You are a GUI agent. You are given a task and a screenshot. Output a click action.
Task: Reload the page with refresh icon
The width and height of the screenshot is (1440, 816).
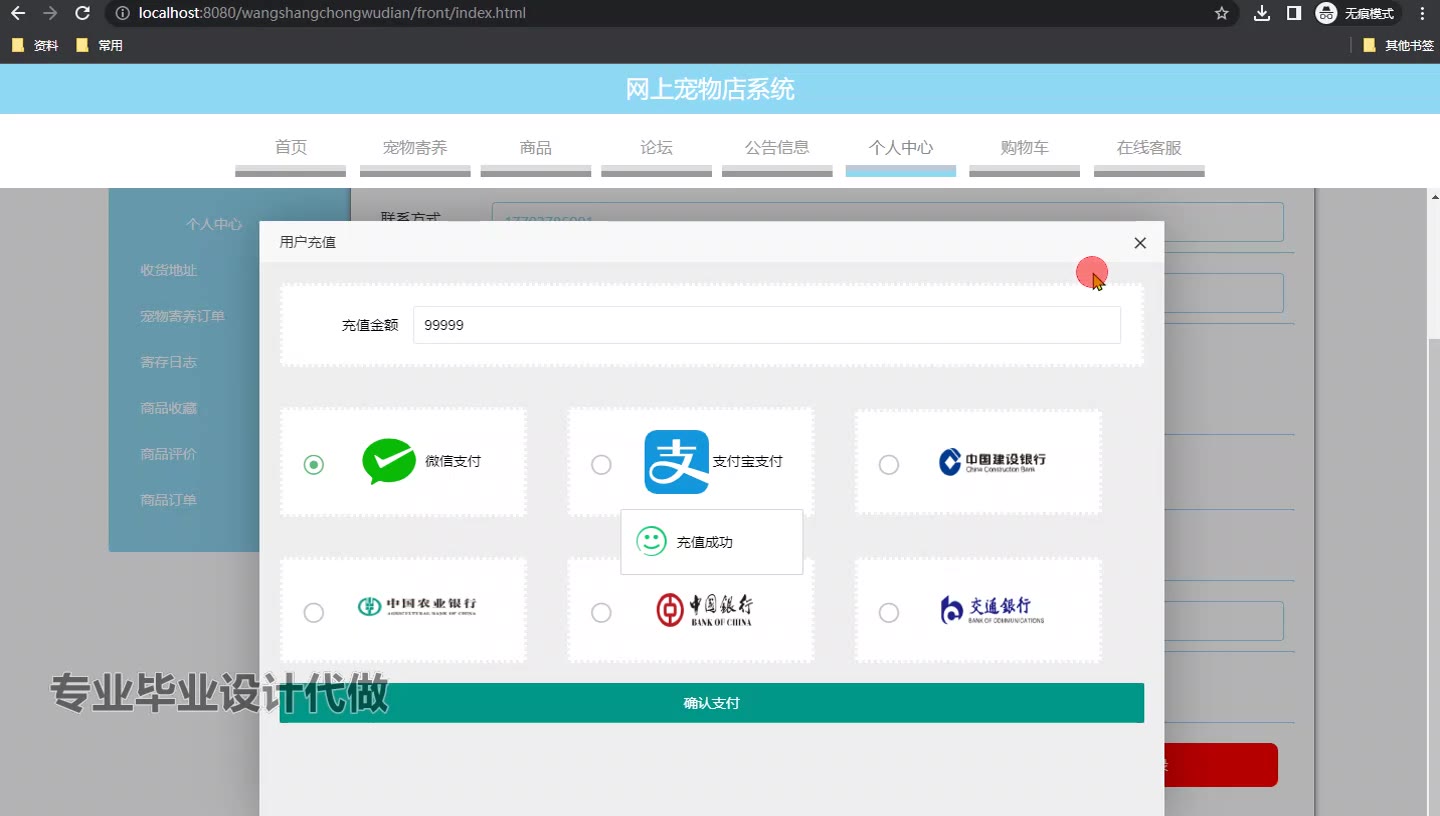point(83,13)
